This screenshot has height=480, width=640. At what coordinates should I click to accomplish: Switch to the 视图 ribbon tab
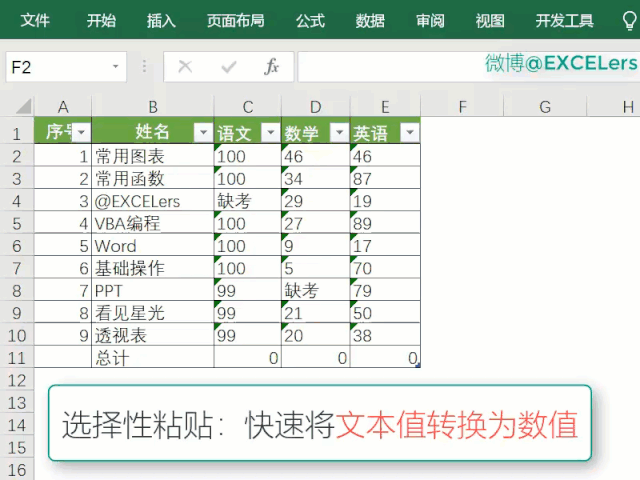point(490,20)
